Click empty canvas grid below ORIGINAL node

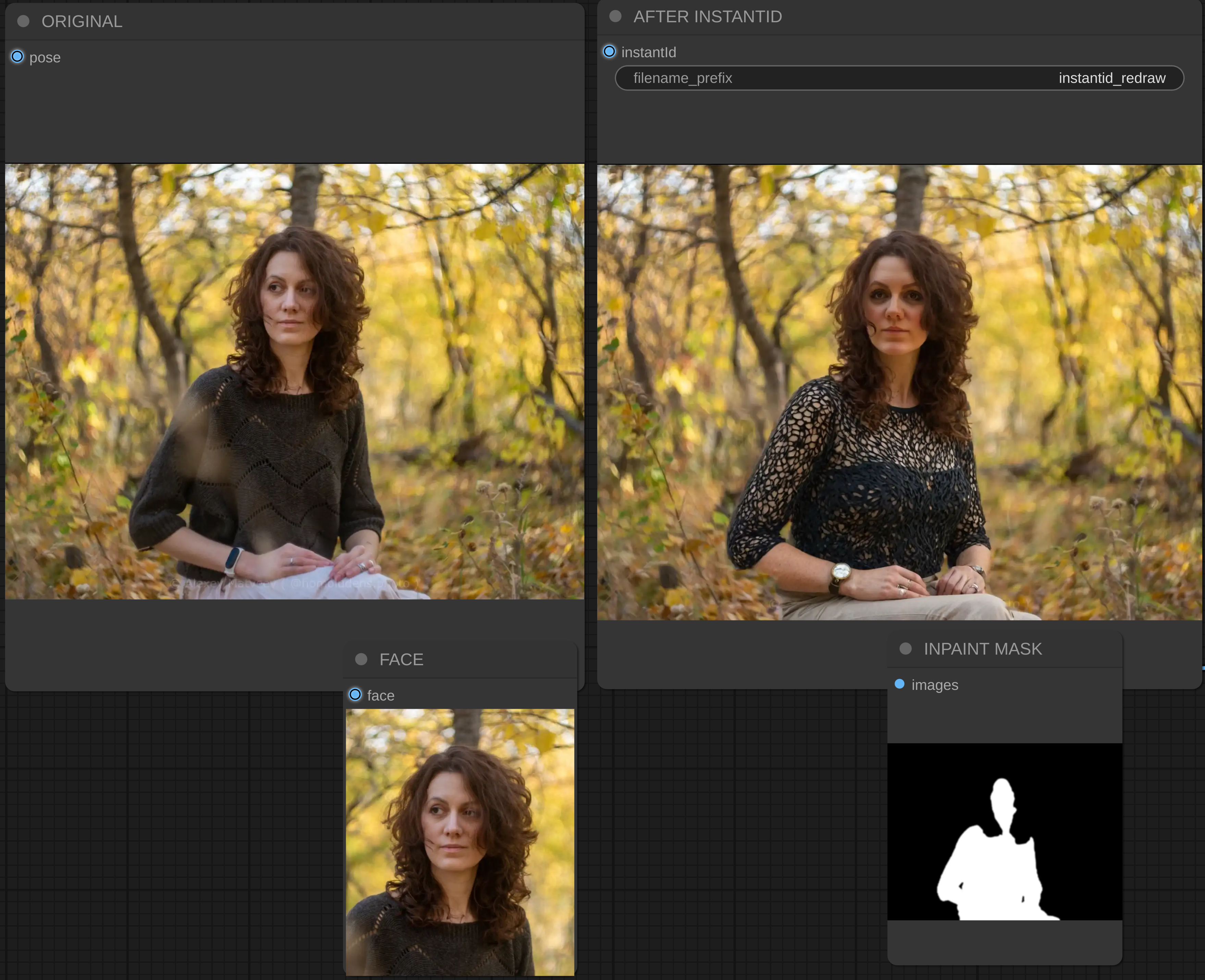pos(169,835)
